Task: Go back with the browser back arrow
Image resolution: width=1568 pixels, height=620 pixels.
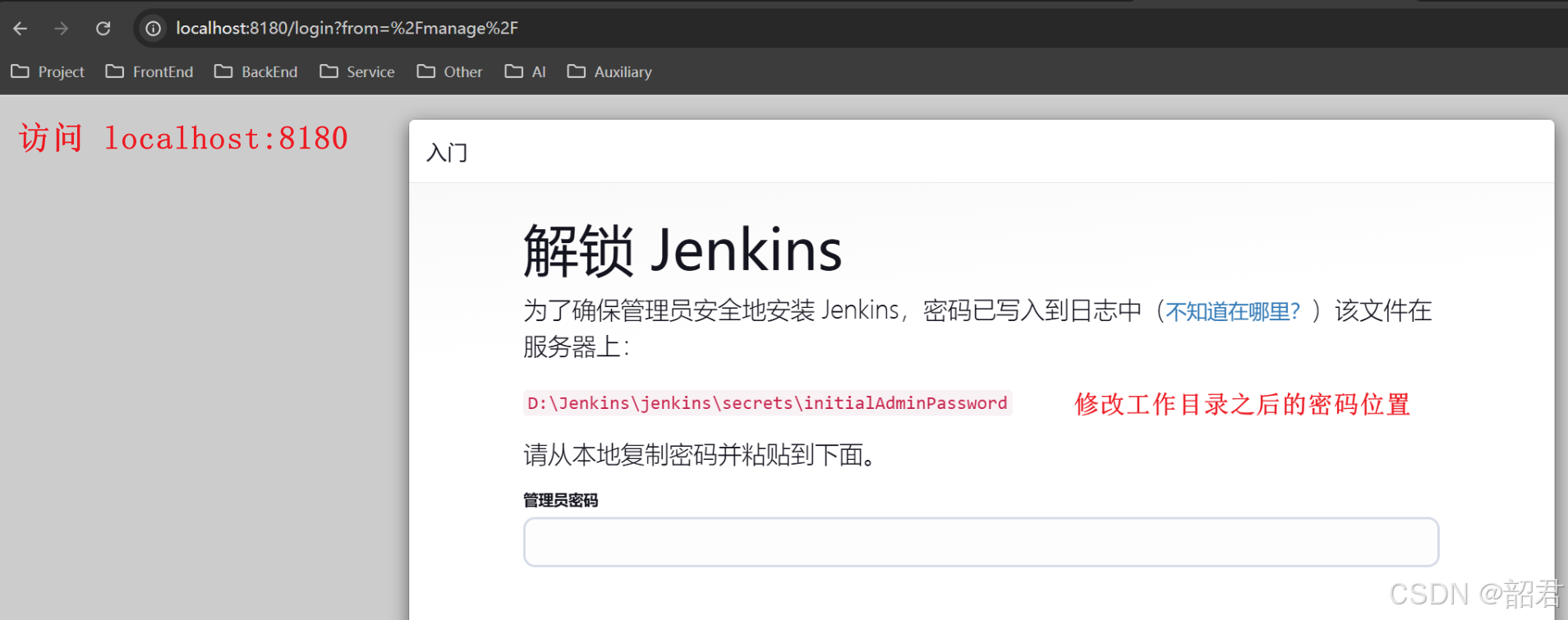Action: (21, 29)
